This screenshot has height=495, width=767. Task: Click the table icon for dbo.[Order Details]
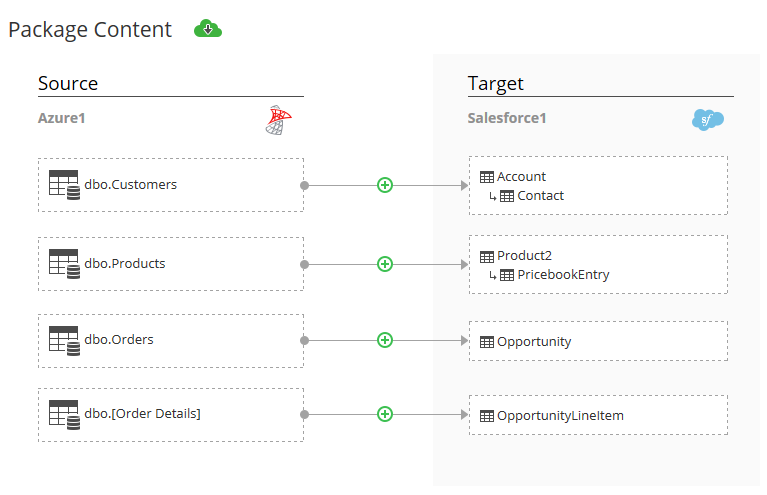[x=64, y=415]
